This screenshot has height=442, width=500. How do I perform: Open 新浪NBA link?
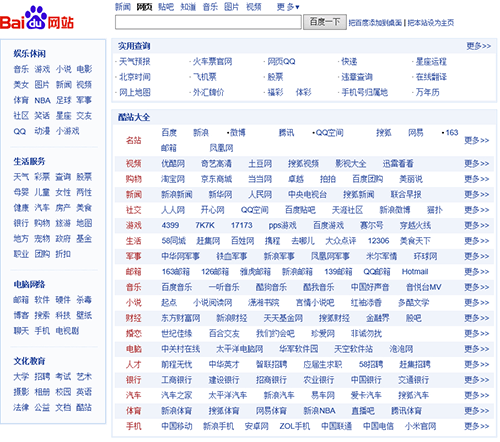319,411
